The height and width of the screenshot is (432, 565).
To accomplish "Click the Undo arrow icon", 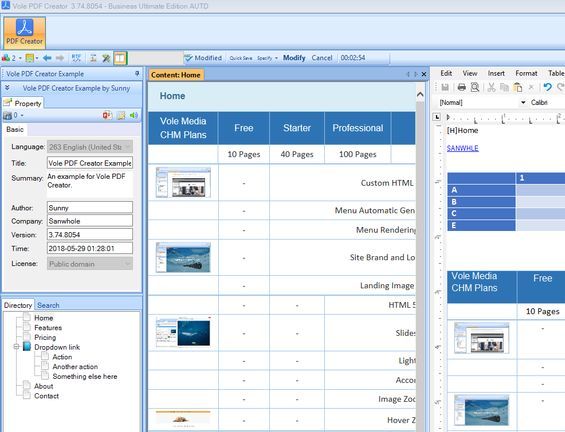I will tap(548, 87).
